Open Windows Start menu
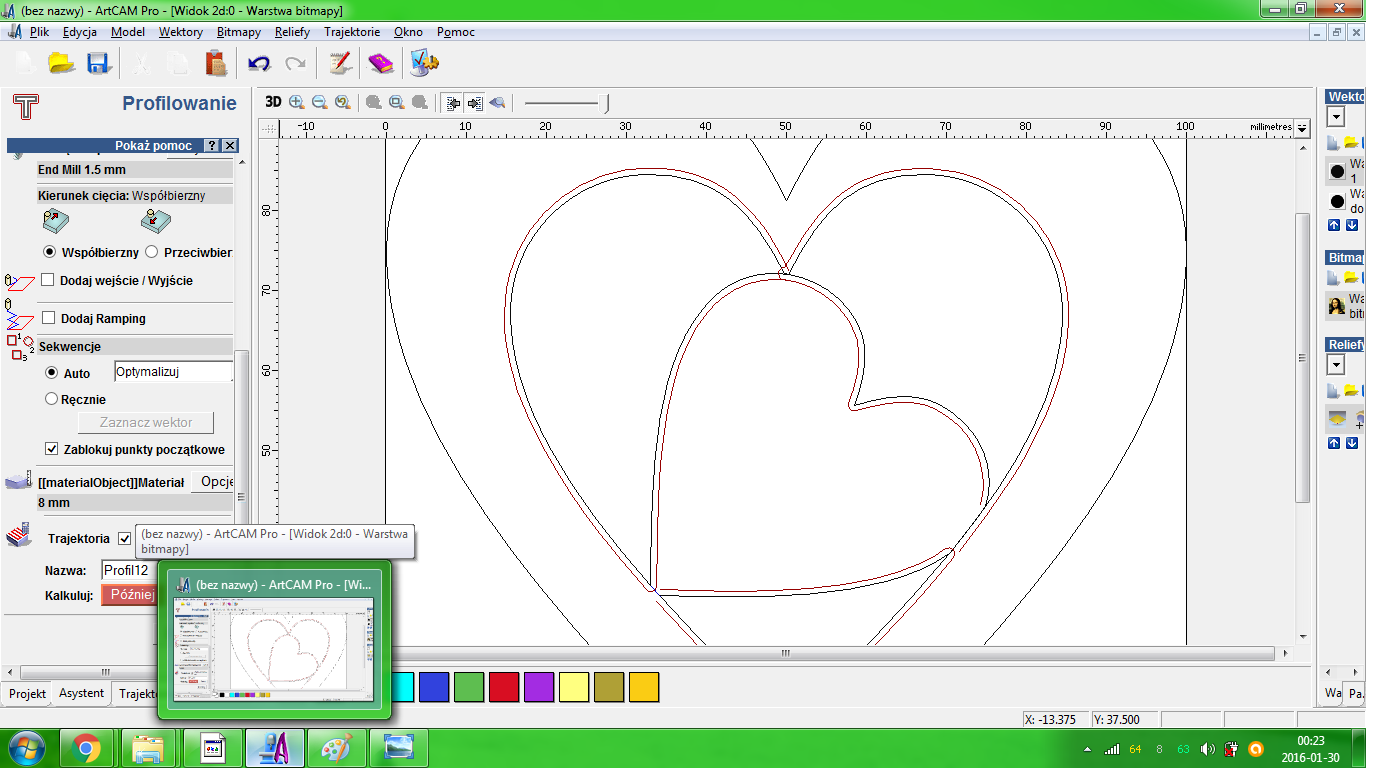 click(x=25, y=748)
